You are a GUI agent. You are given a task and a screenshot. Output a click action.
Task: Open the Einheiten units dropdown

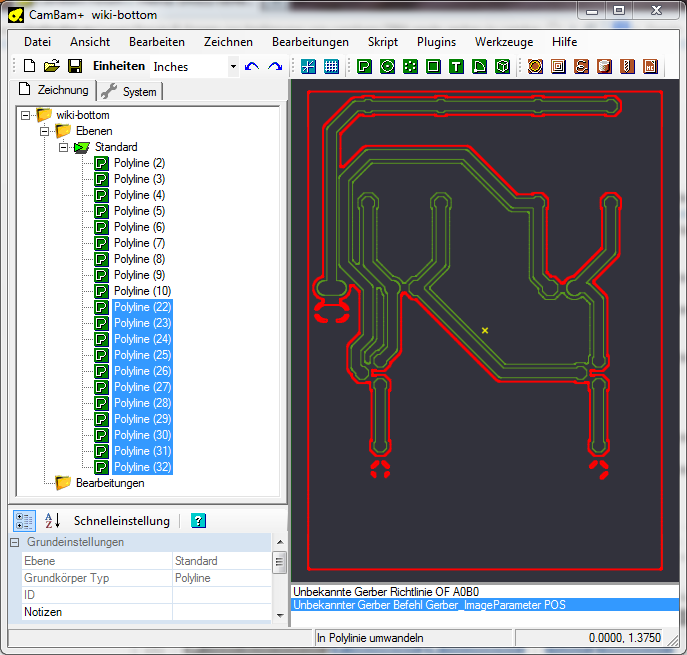click(233, 67)
